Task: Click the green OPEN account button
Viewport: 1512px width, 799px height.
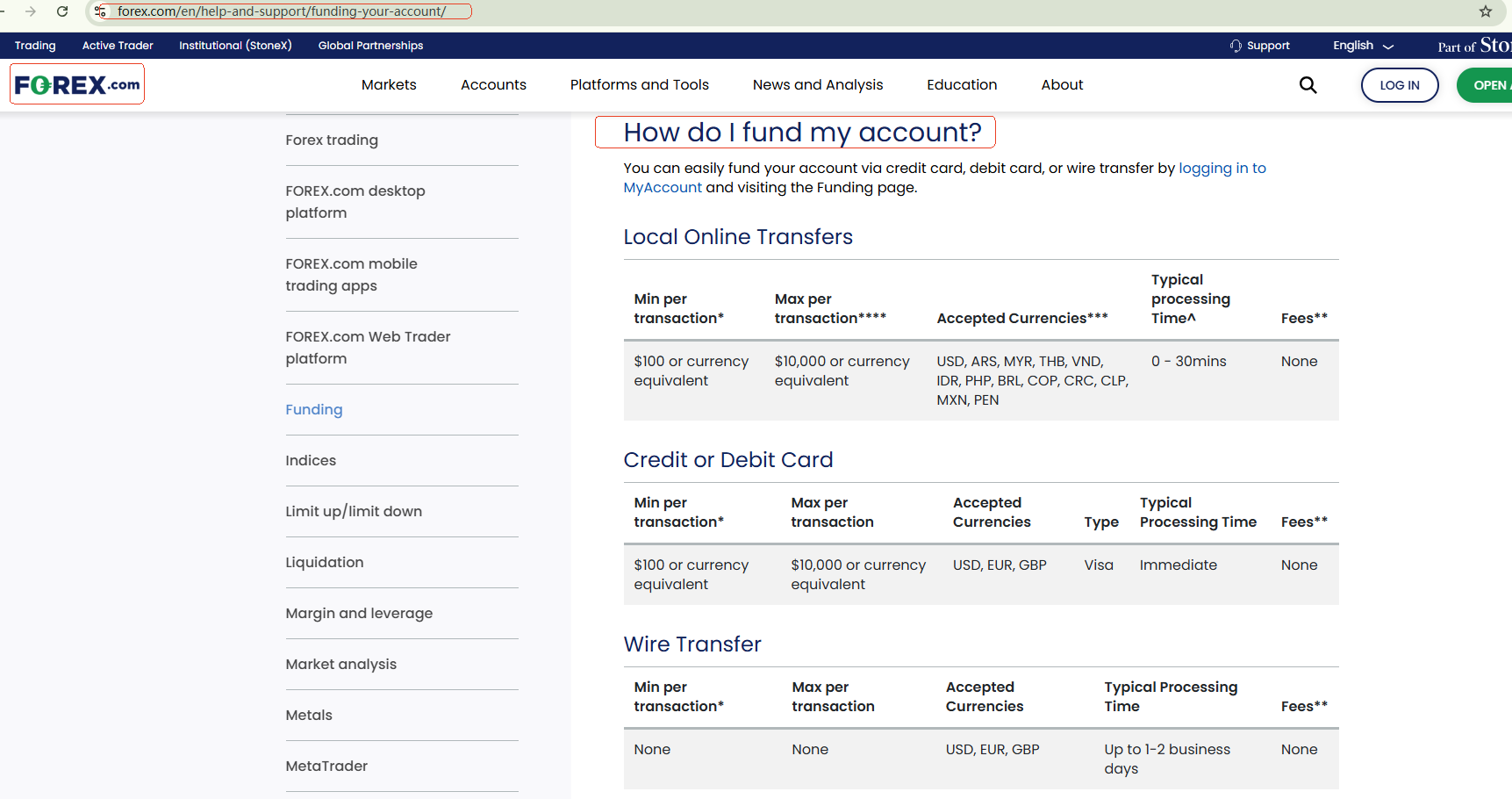Action: click(x=1492, y=84)
